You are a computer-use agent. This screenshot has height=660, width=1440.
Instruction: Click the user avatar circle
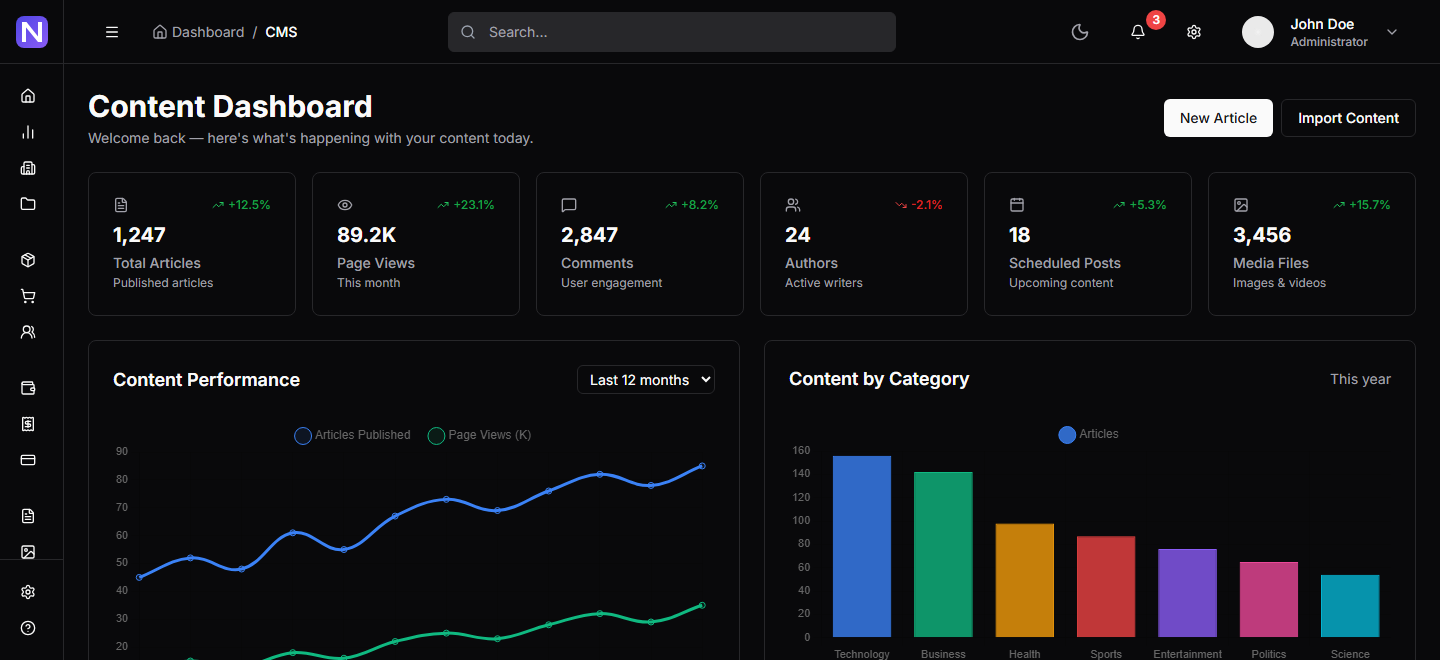click(x=1258, y=32)
